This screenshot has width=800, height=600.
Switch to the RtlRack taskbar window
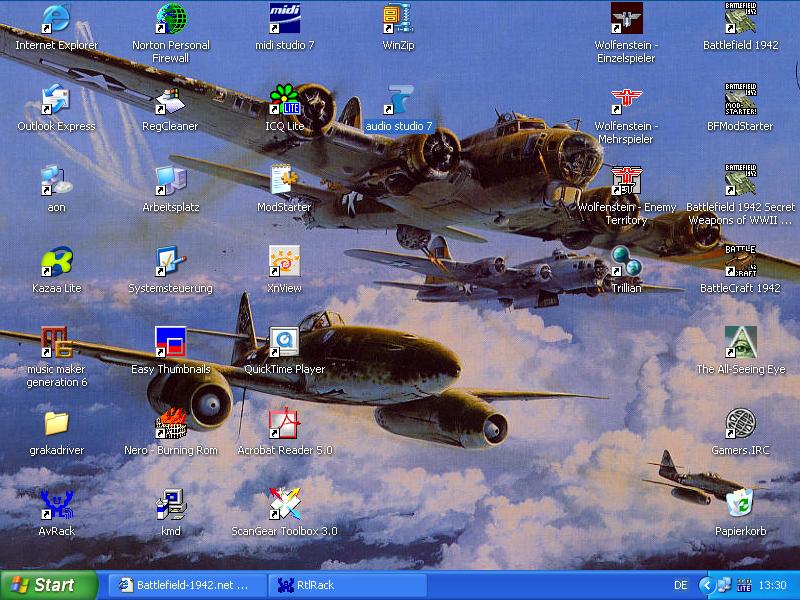pyautogui.click(x=347, y=585)
